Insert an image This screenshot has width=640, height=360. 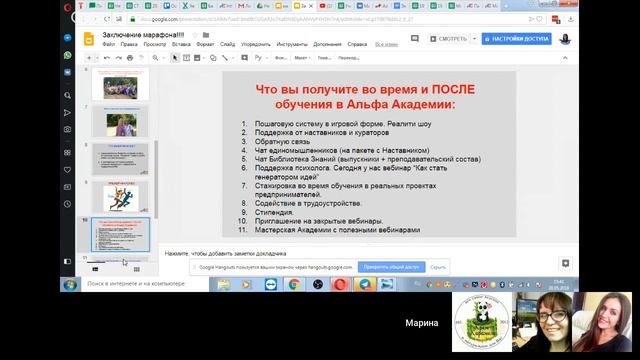pos(197,58)
